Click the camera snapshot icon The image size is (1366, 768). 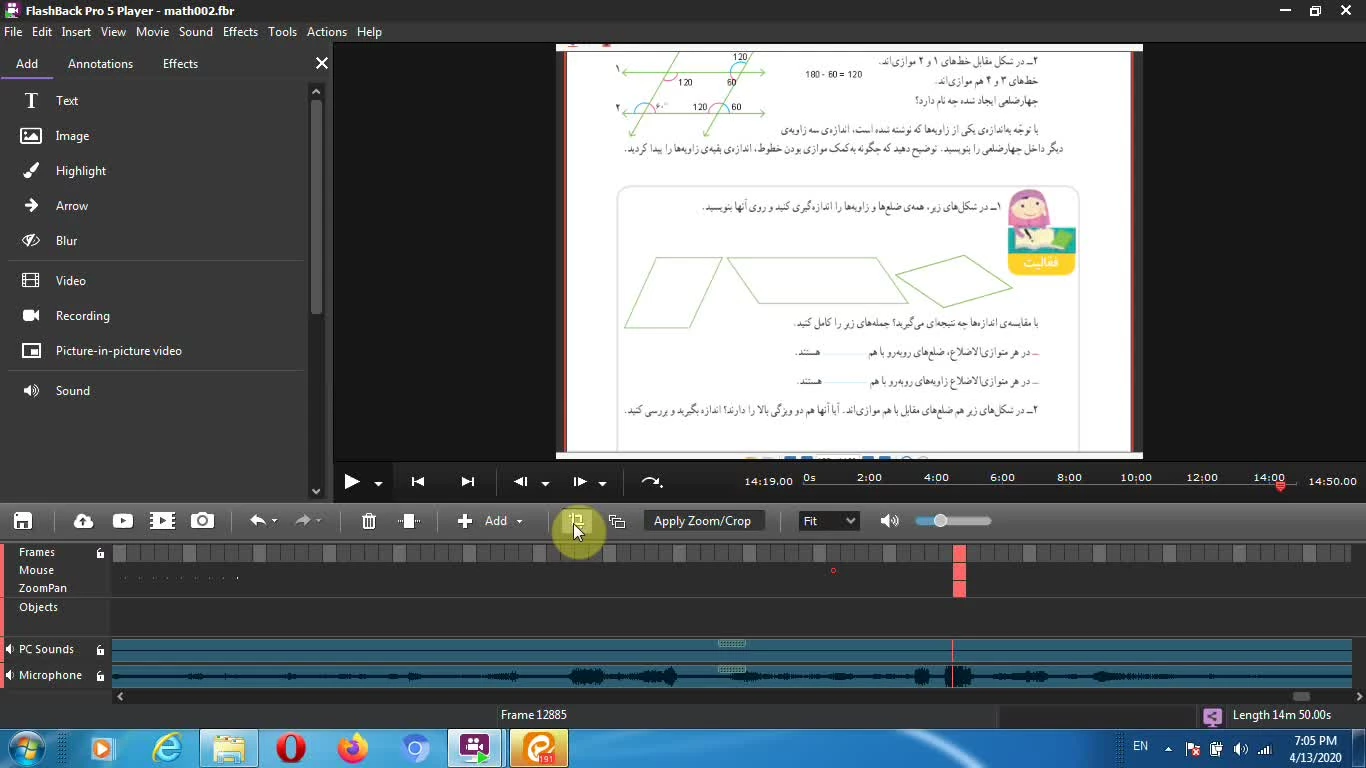(202, 521)
